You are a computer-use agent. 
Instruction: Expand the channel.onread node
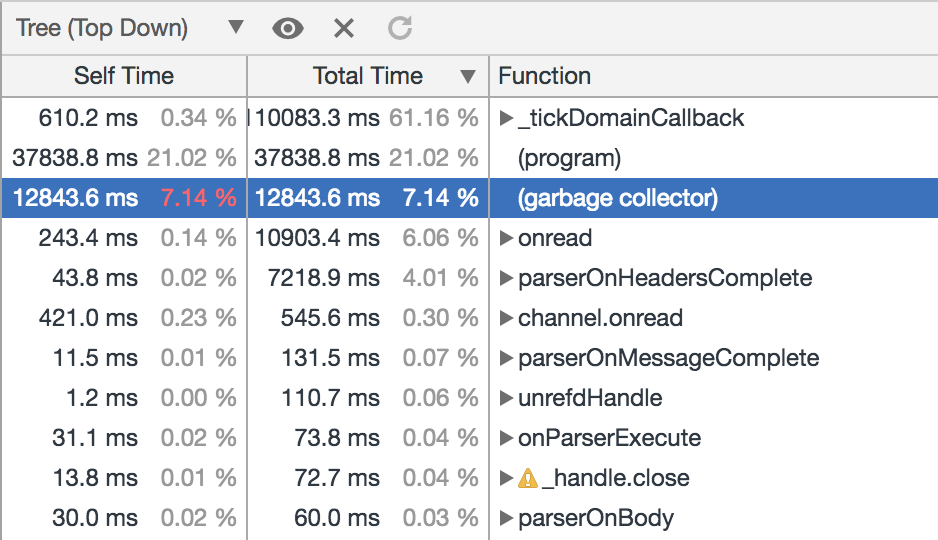[x=506, y=318]
